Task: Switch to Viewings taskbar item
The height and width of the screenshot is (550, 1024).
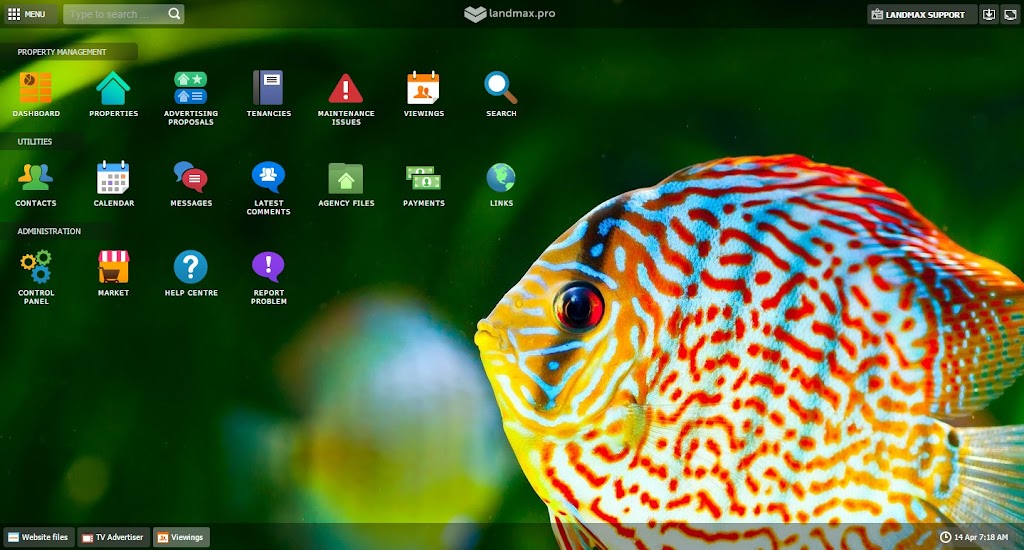Action: (x=181, y=537)
